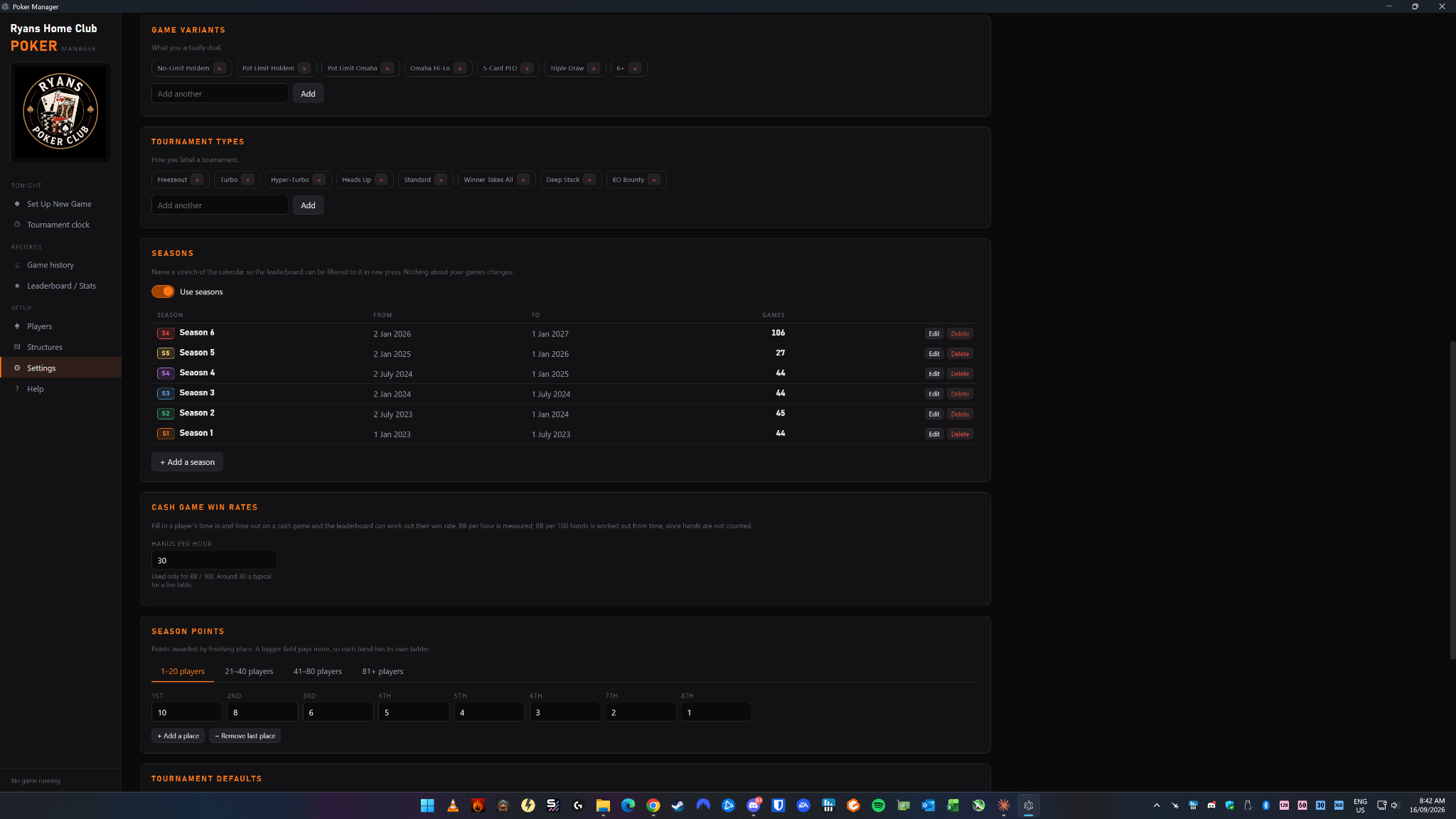Click the S6 season badge icon
This screenshot has width=1456, height=819.
click(166, 333)
